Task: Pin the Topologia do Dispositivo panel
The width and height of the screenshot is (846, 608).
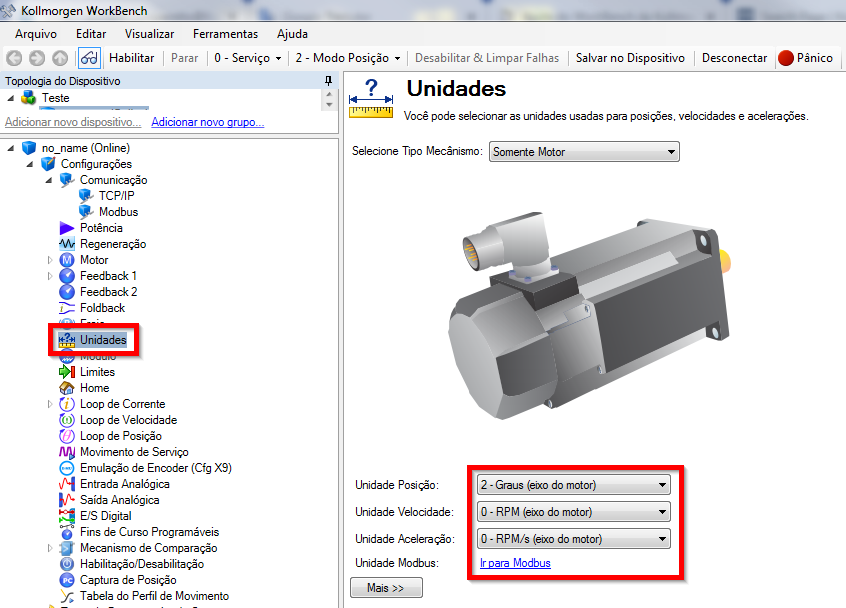Action: coord(328,81)
